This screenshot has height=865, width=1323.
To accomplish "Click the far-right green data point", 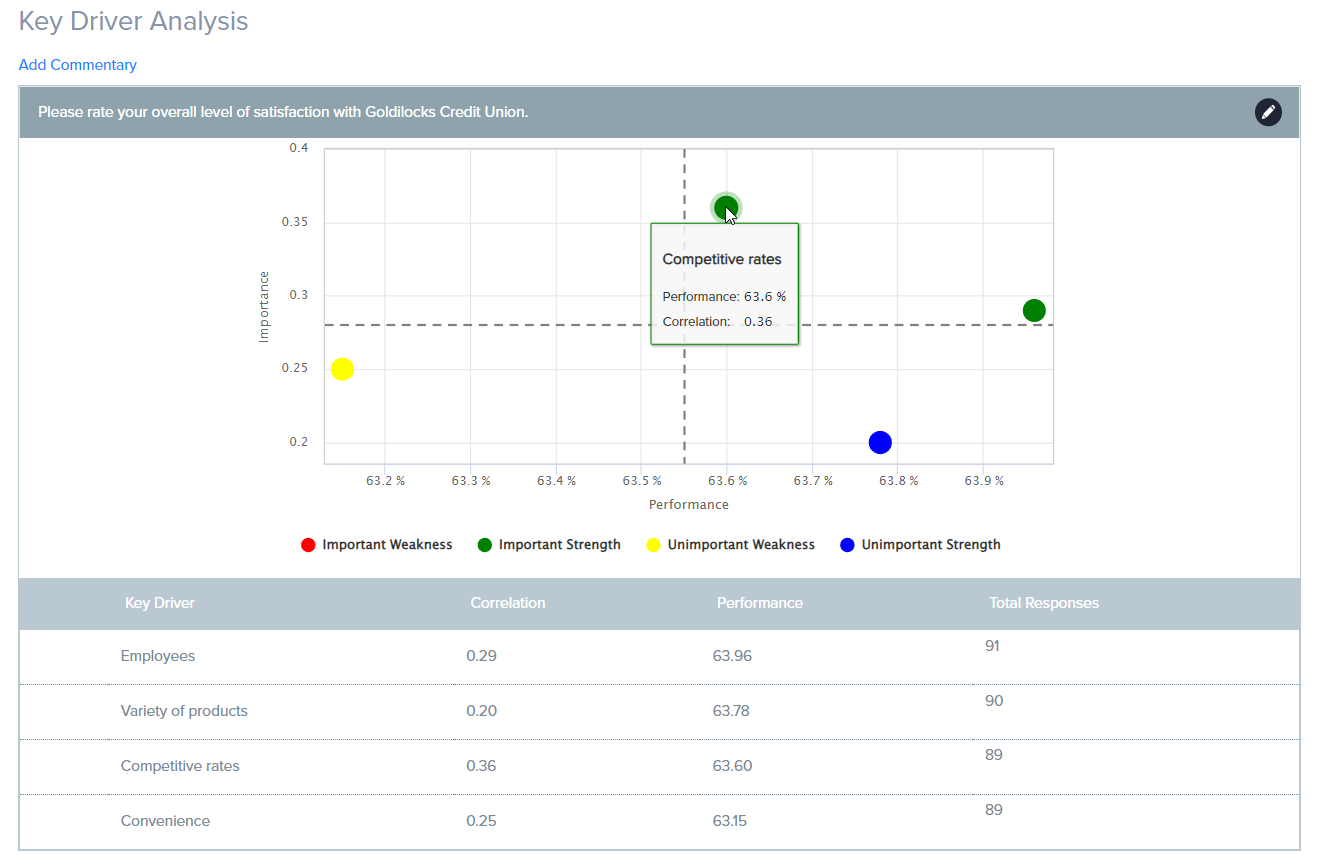I will [x=1034, y=310].
